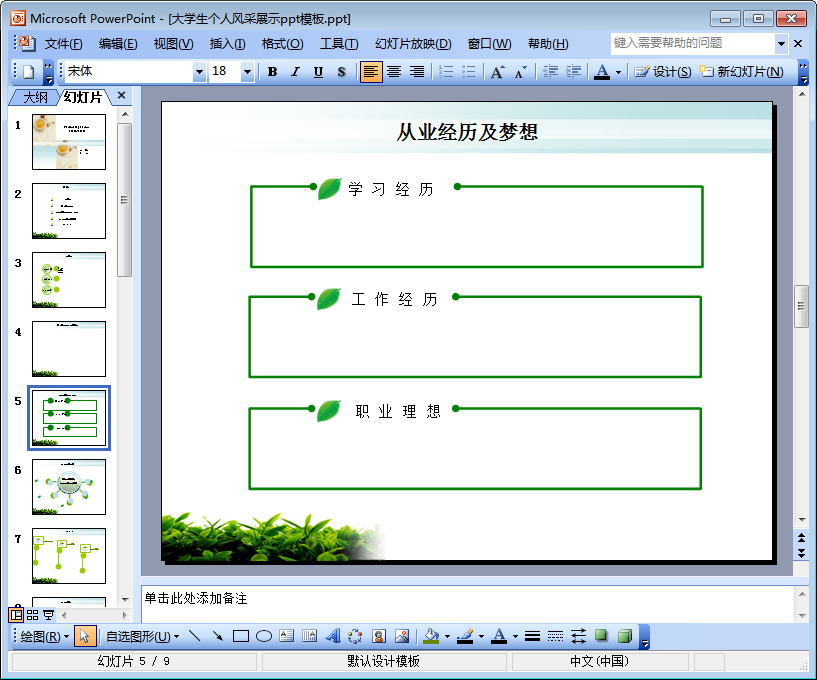Increase font size icon
817x680 pixels.
[498, 72]
